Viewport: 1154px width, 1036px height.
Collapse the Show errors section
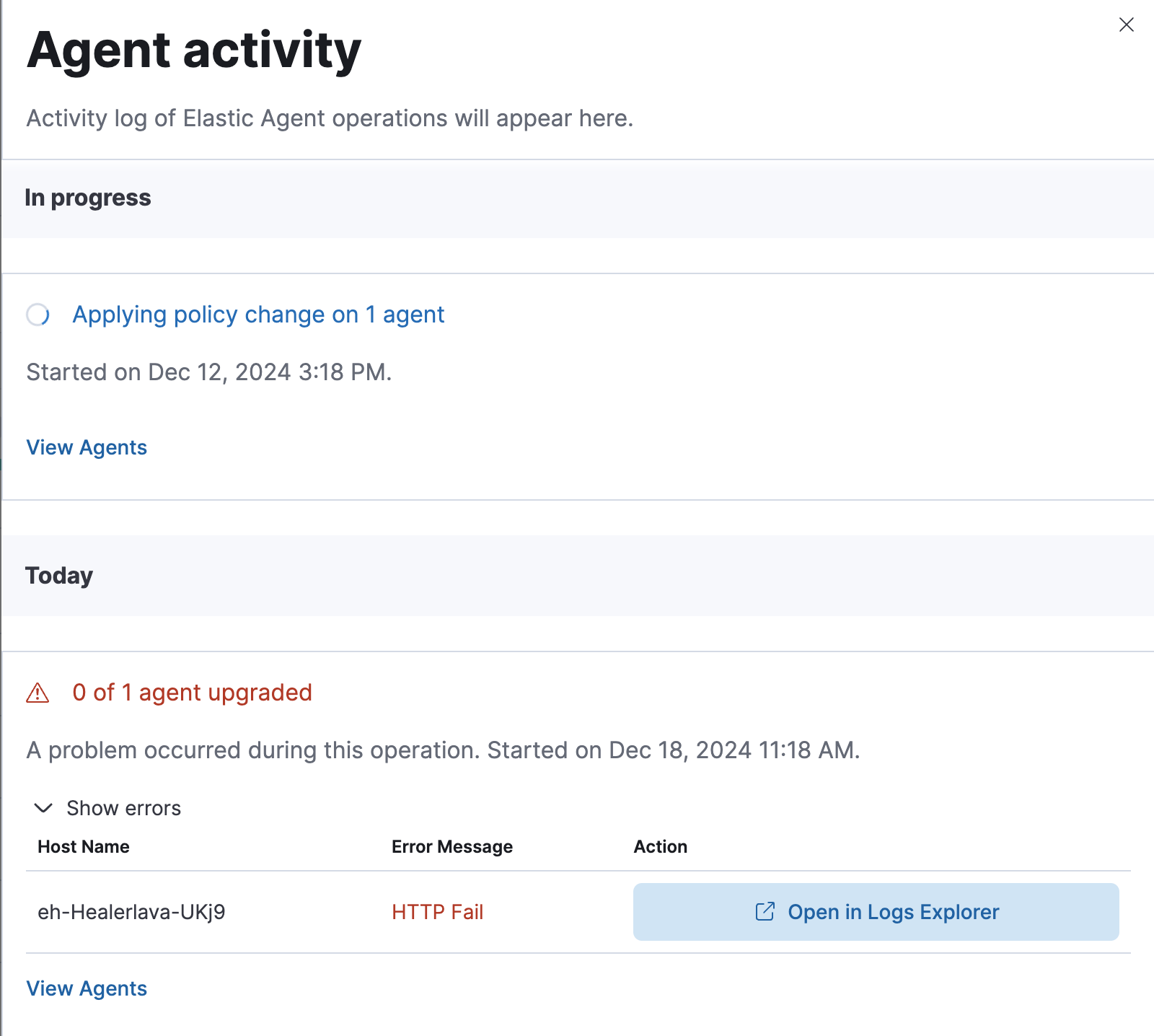pos(108,808)
